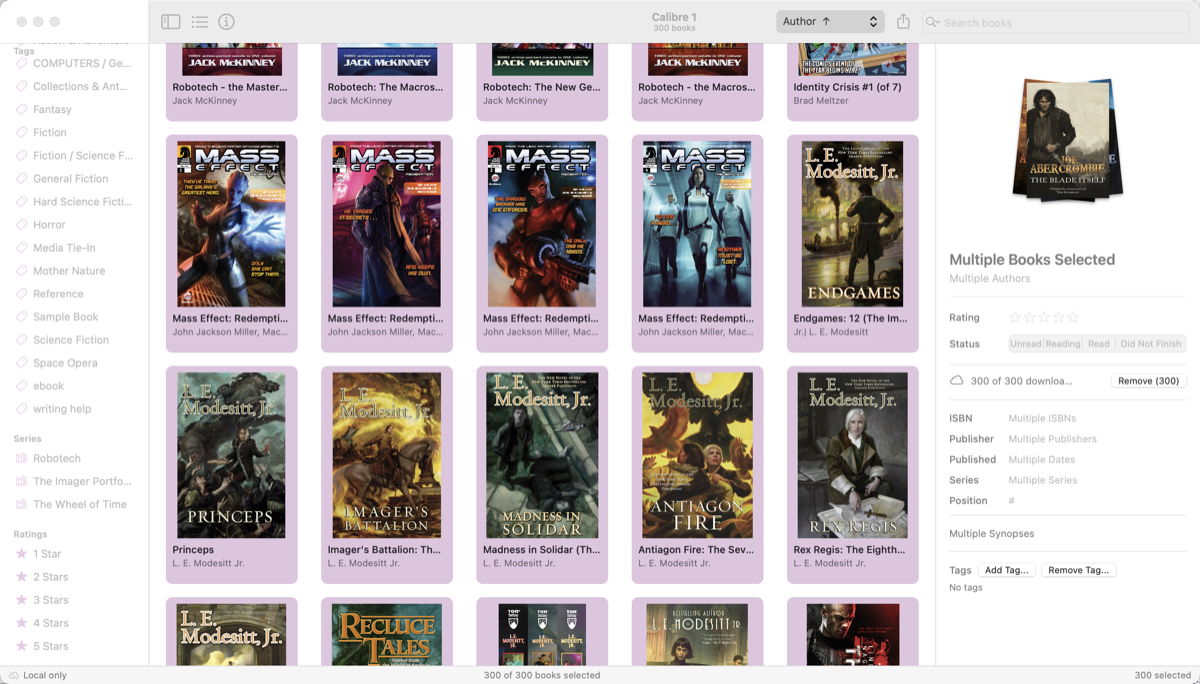Click tag icon beside Space Opera
Image resolution: width=1200 pixels, height=684 pixels.
pyautogui.click(x=22, y=363)
